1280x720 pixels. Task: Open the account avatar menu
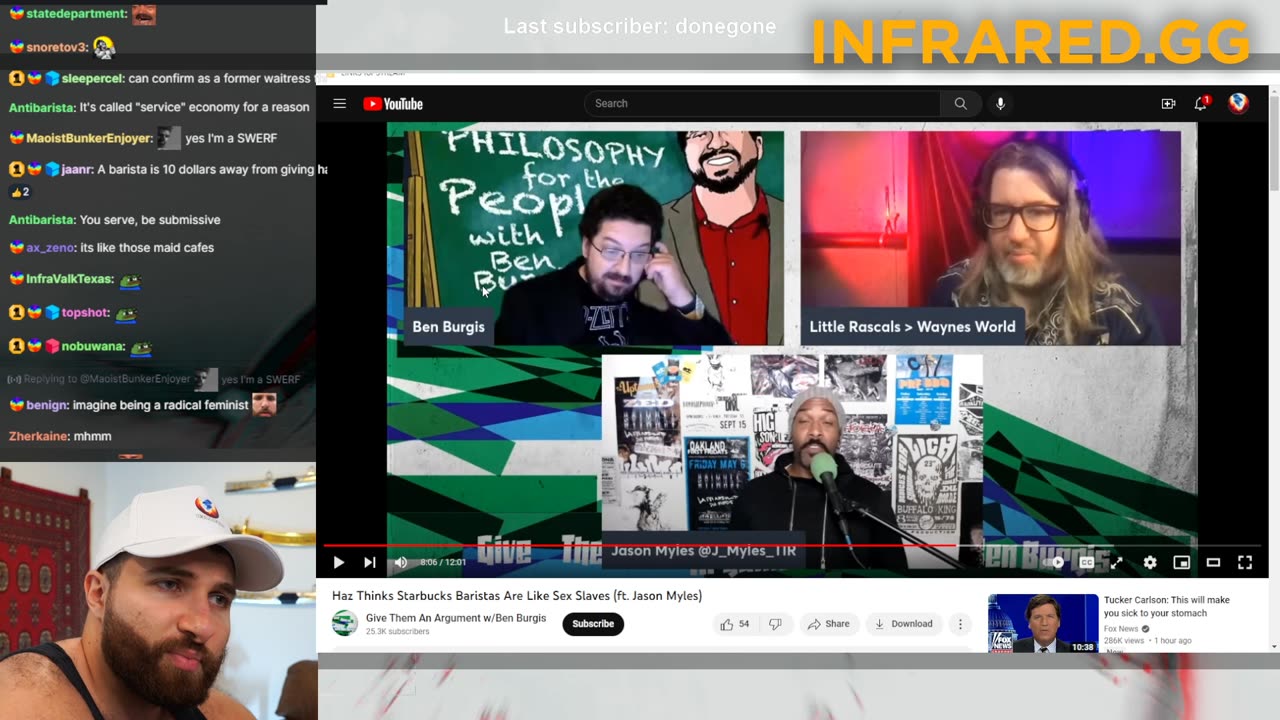click(x=1238, y=103)
